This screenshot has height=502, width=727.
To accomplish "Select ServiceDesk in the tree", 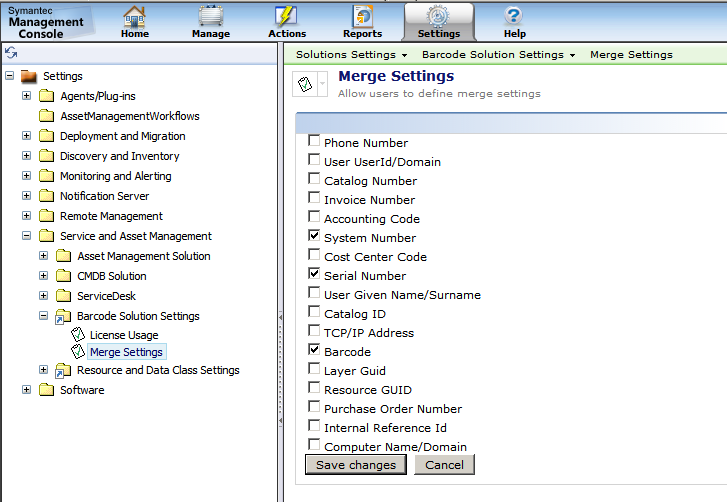I will (106, 296).
